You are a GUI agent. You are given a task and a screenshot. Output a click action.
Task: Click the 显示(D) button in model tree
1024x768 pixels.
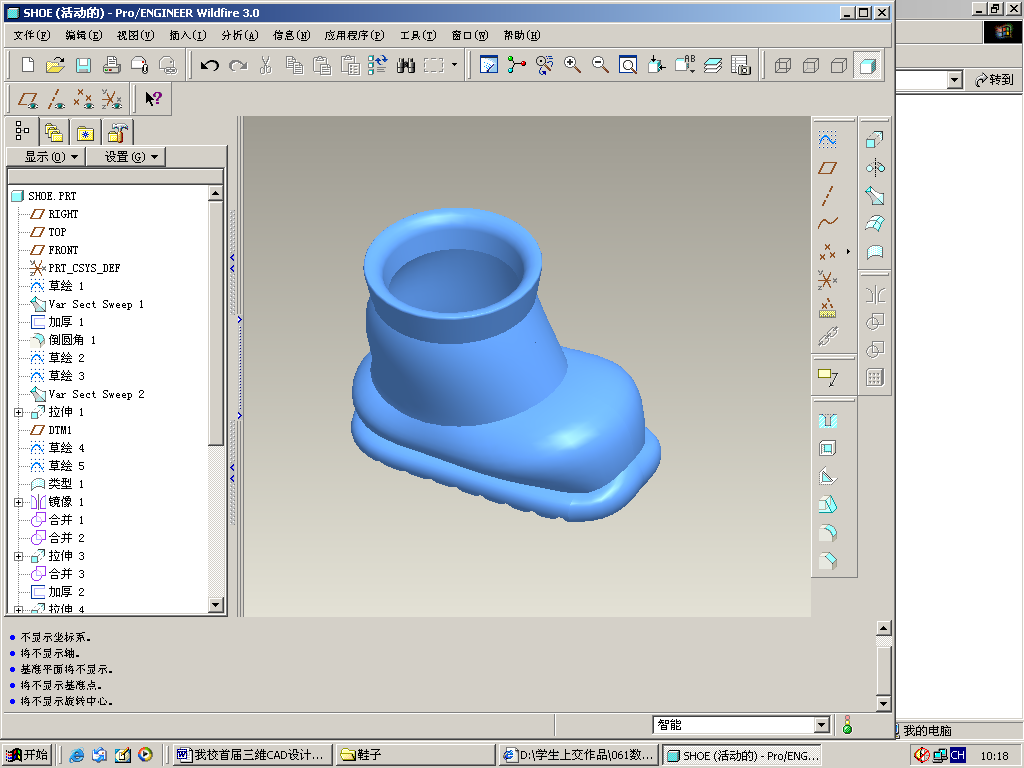(45, 157)
